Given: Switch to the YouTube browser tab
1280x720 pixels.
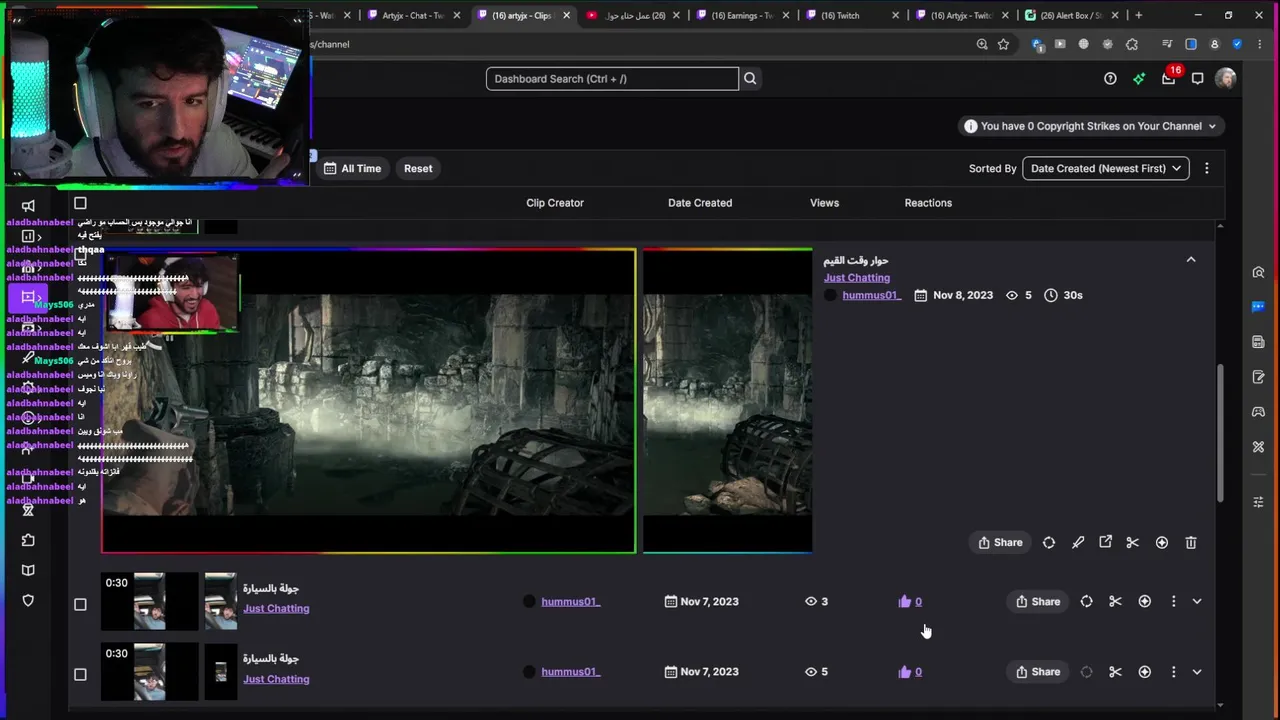Looking at the screenshot, I should 632,15.
